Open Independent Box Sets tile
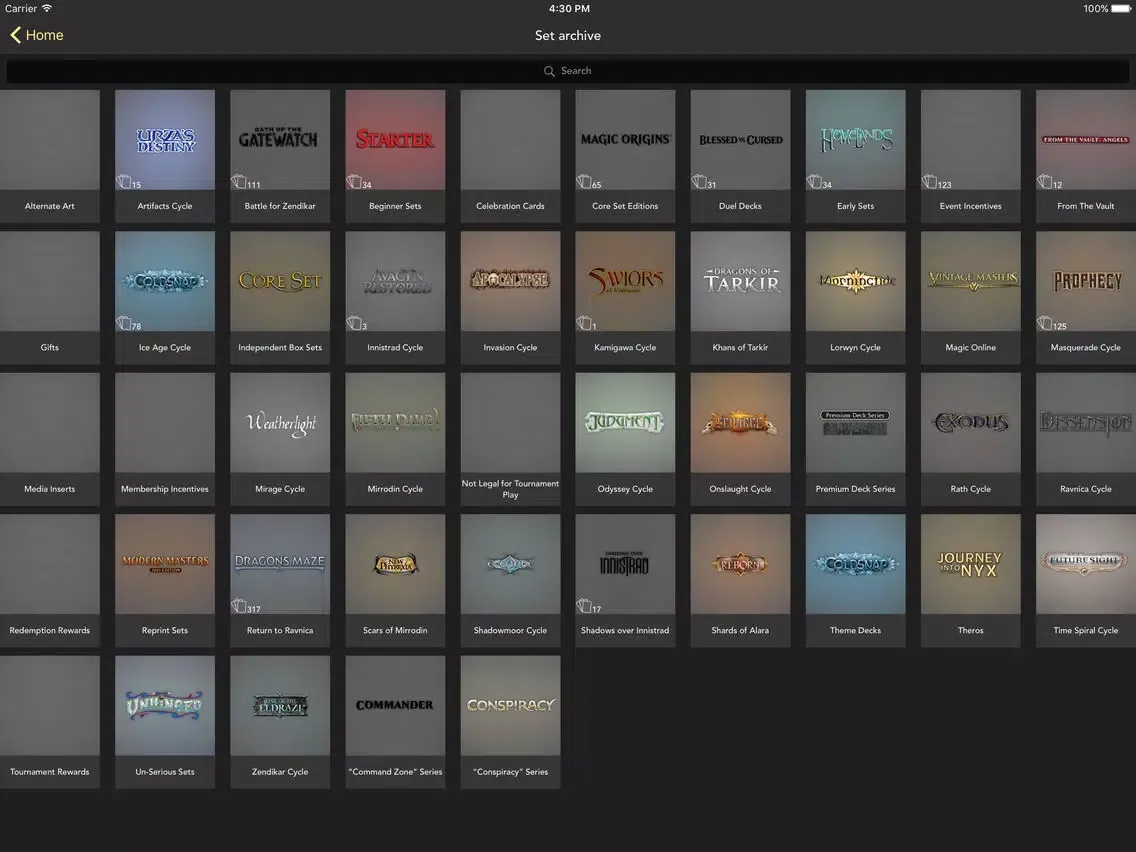 [x=280, y=297]
